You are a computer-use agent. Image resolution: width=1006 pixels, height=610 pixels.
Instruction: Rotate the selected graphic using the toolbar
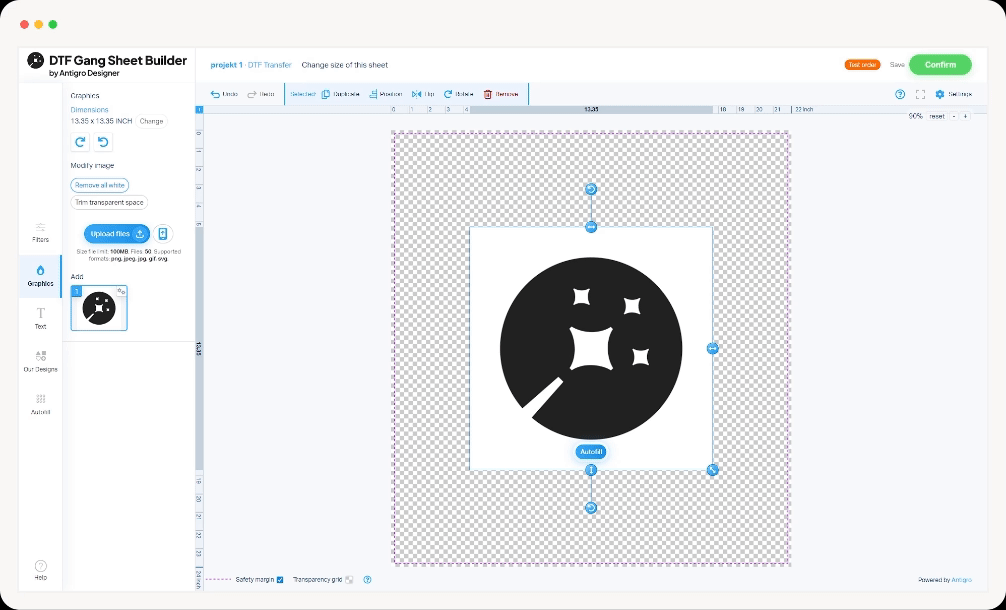pos(459,93)
